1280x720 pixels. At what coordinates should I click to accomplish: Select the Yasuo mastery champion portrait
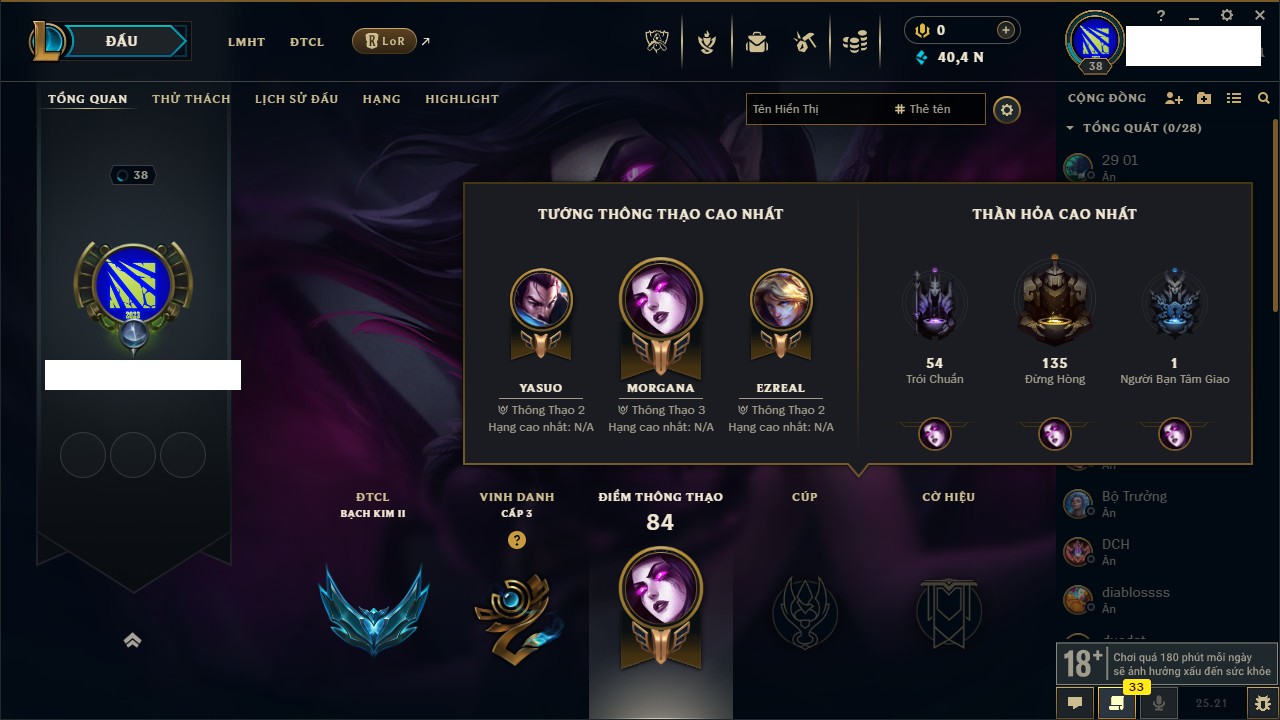pyautogui.click(x=541, y=299)
